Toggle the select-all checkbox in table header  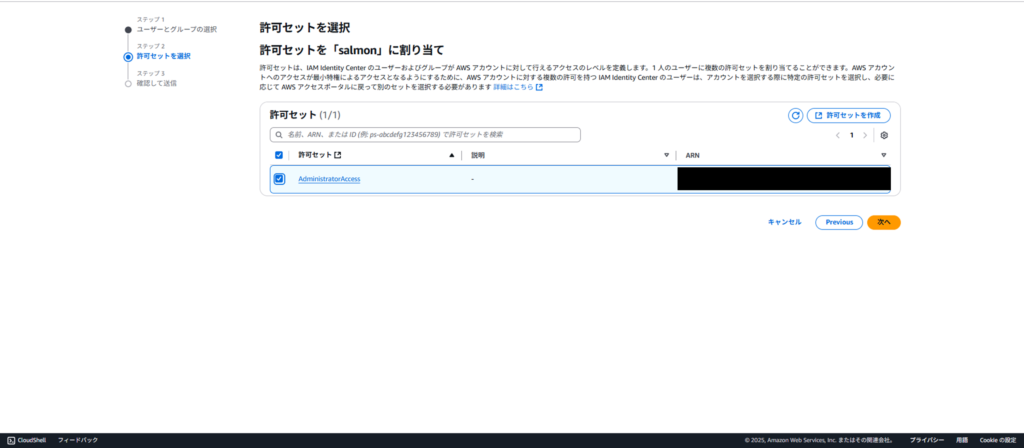(279, 155)
